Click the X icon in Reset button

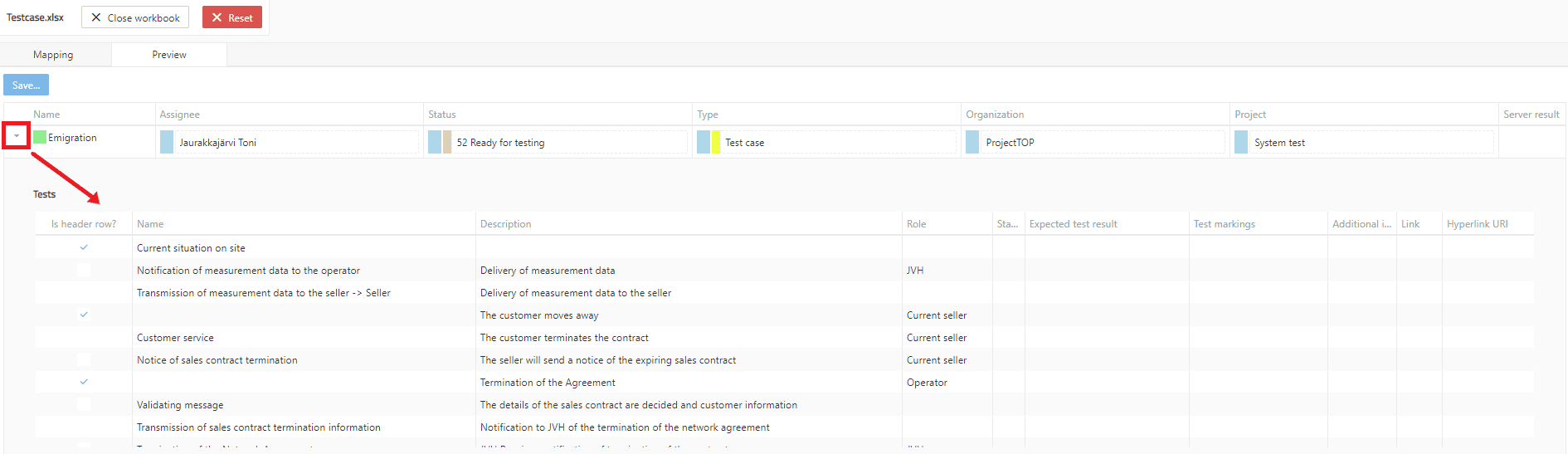pos(217,17)
